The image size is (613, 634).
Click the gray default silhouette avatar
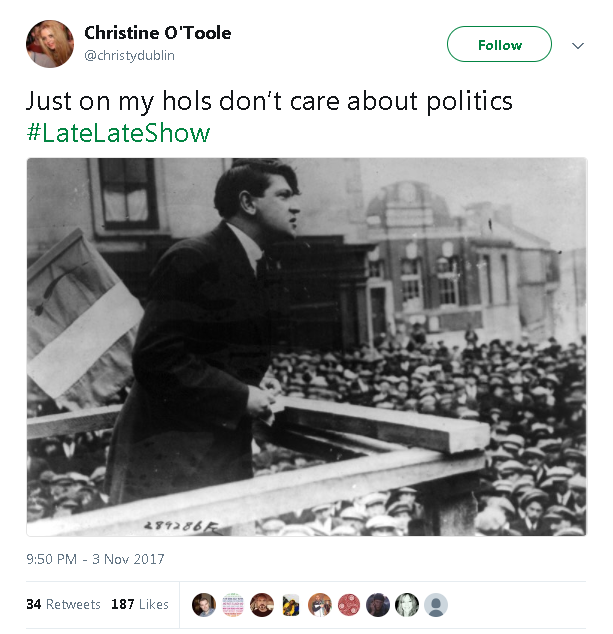435,605
